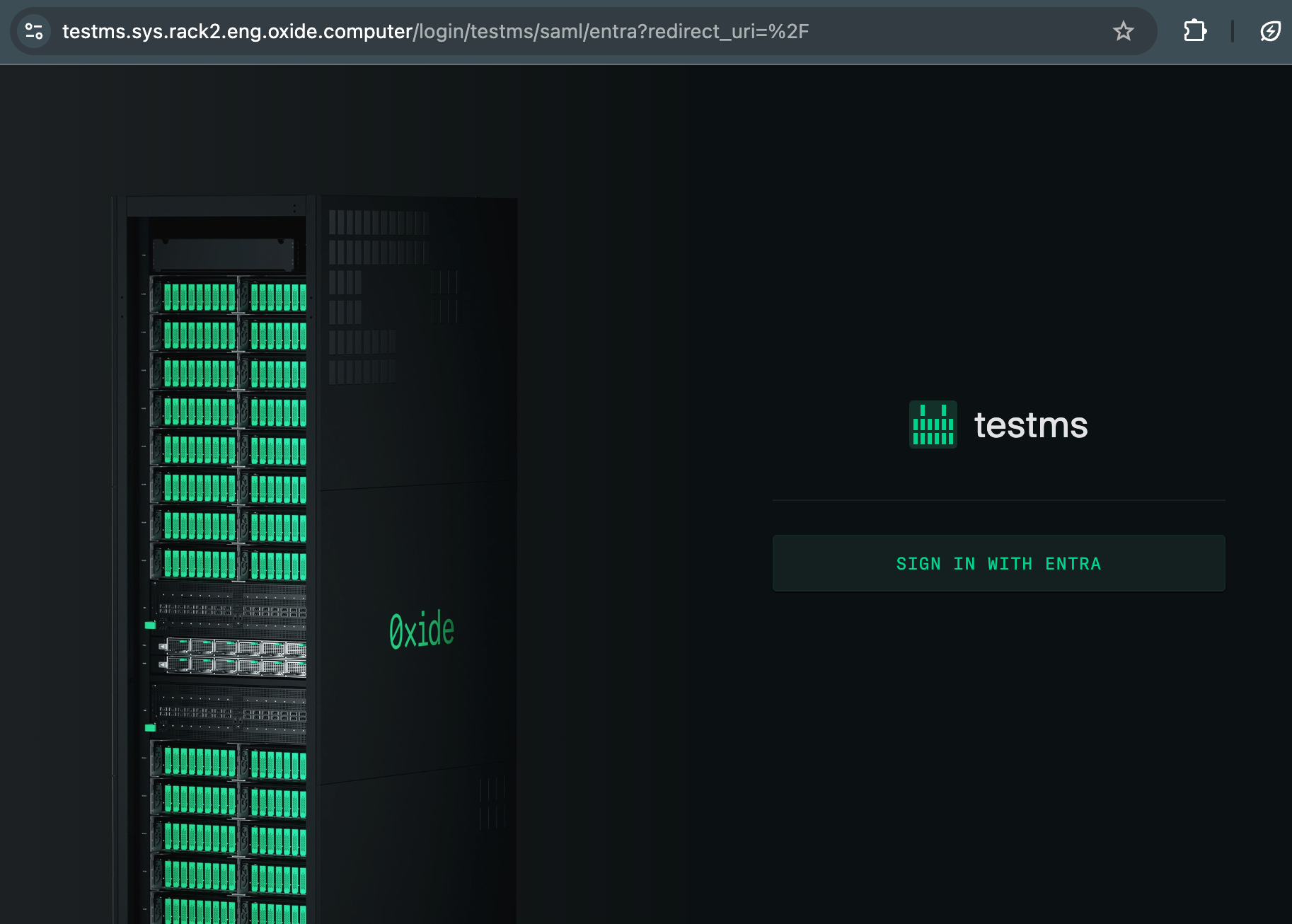This screenshot has width=1292, height=924.
Task: Click the leaf lightning icon in browser toolbar
Action: tap(1270, 31)
